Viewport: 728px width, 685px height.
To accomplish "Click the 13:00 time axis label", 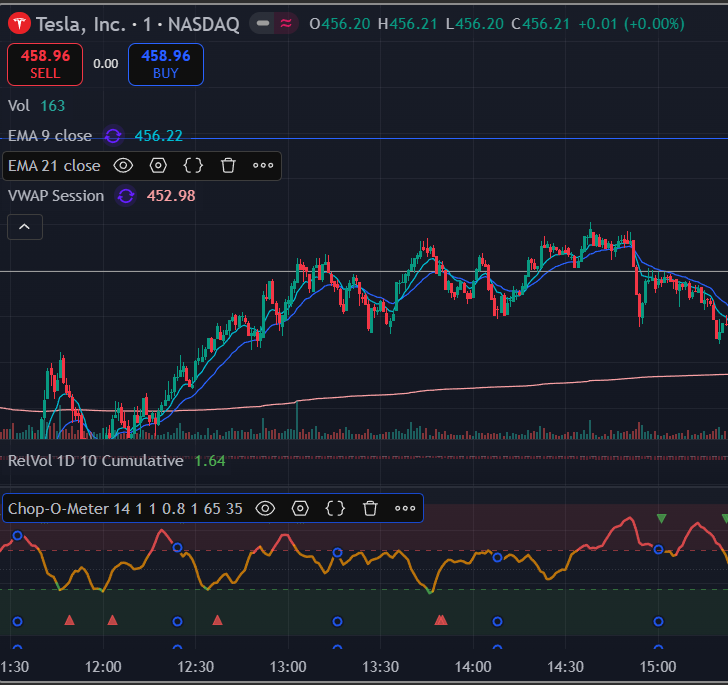I will click(288, 667).
